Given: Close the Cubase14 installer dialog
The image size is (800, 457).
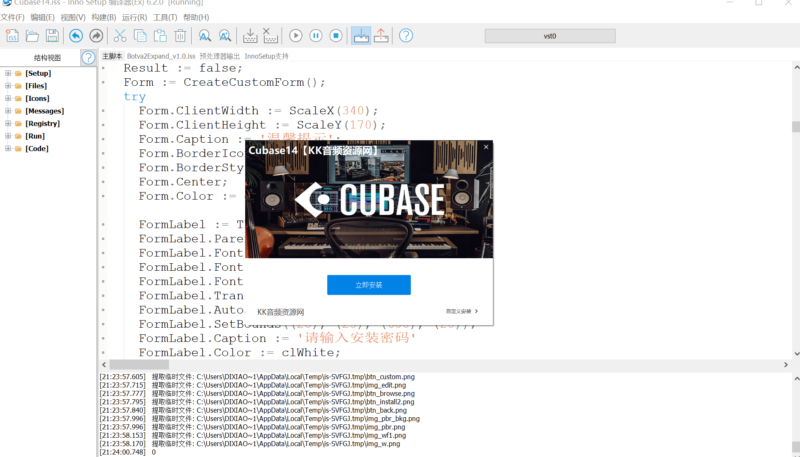Looking at the screenshot, I should (x=486, y=147).
